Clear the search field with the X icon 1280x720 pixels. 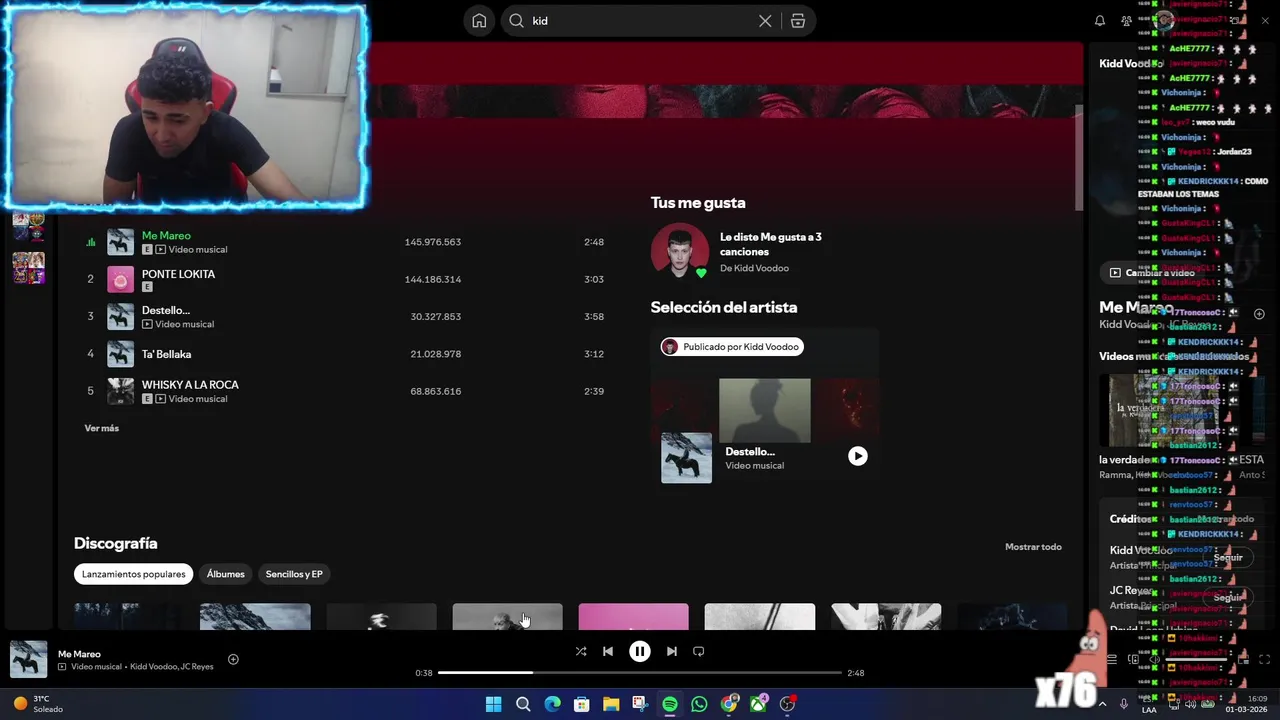[765, 21]
